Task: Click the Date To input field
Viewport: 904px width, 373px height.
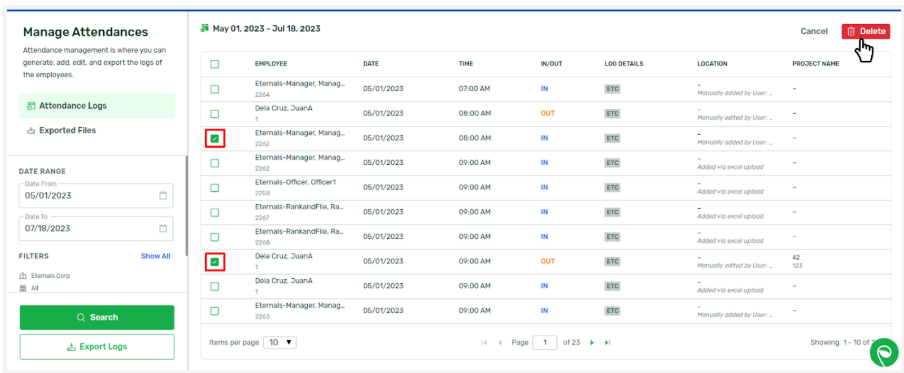Action: click(96, 228)
